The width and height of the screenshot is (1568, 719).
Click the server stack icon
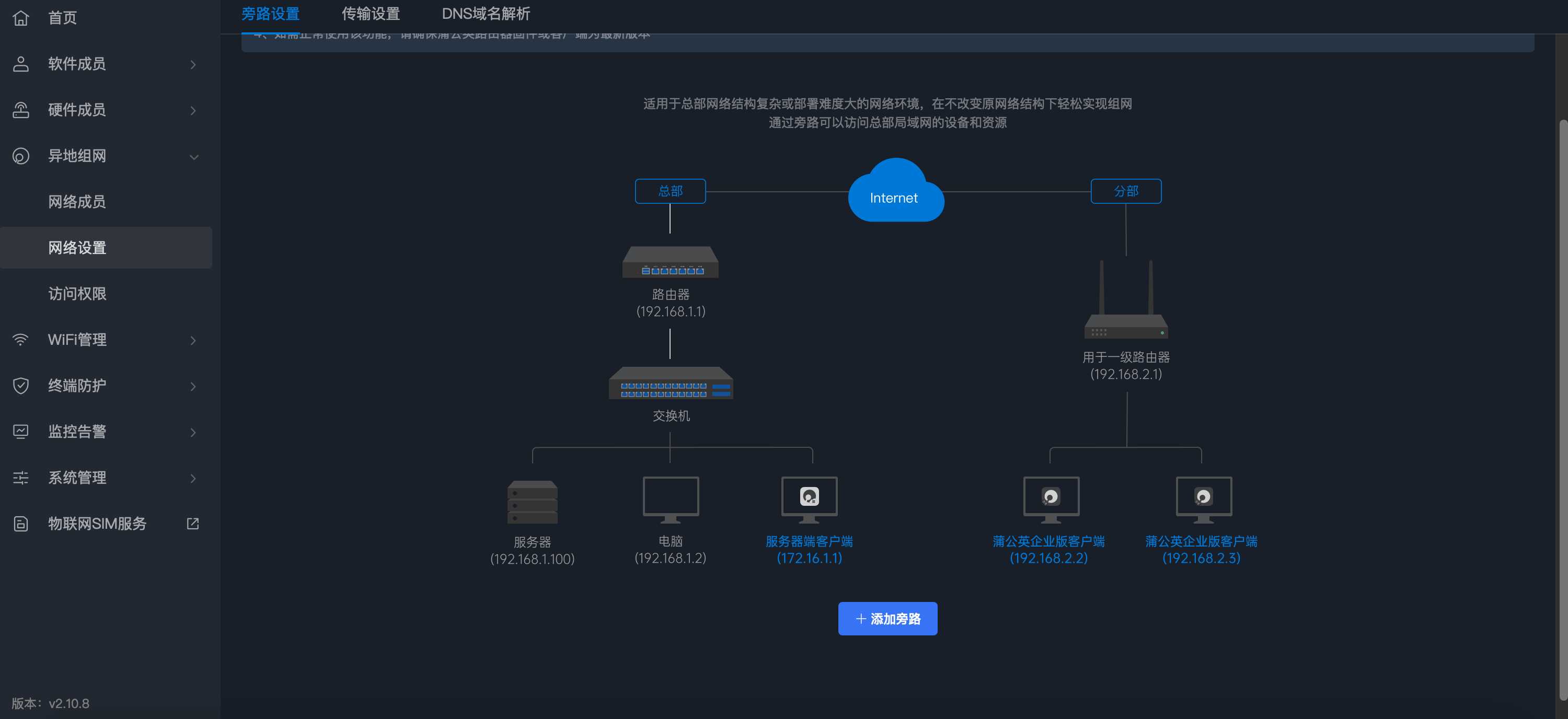pos(532,503)
